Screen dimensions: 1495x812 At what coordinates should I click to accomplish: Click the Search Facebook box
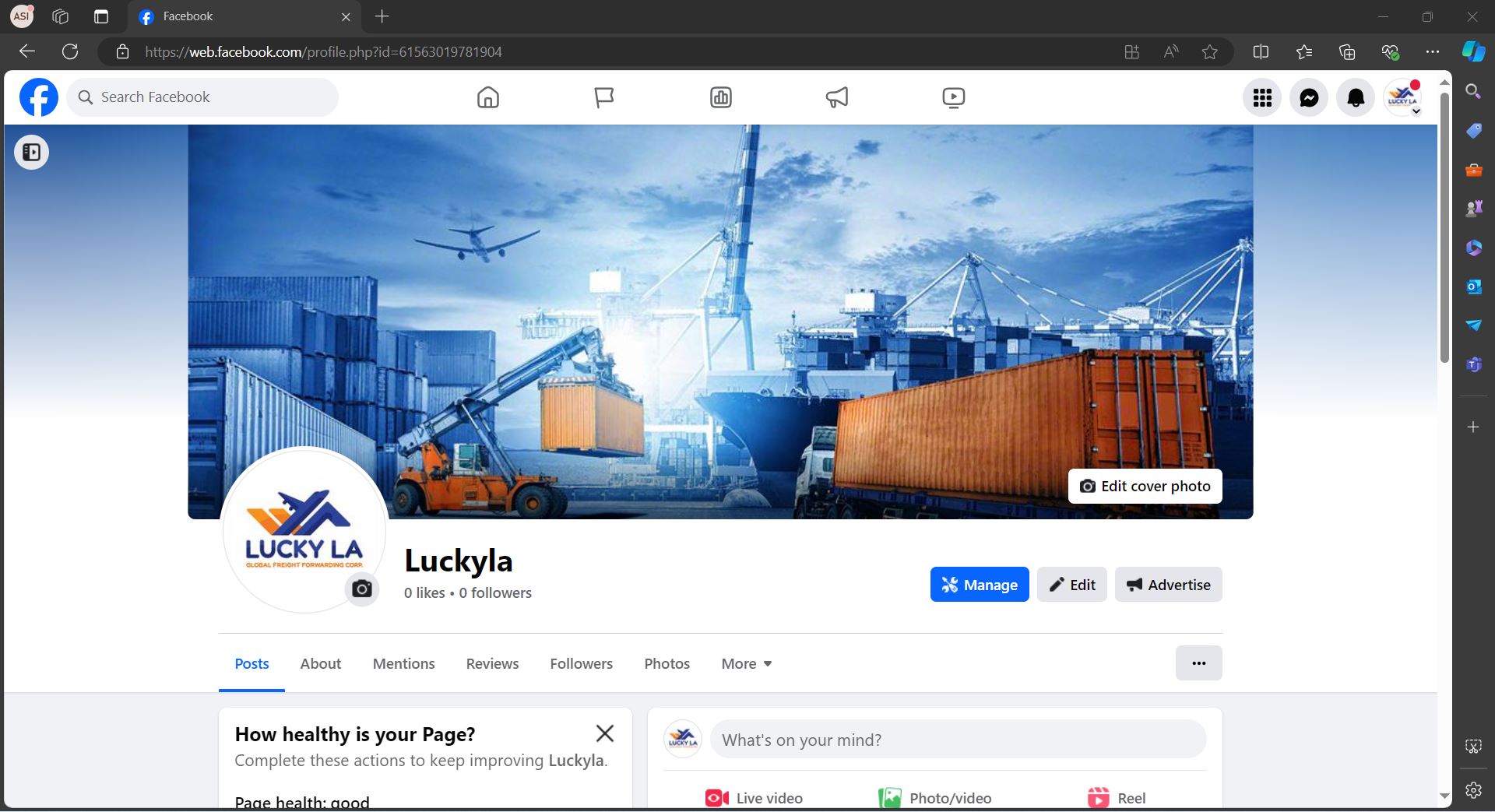pos(202,97)
